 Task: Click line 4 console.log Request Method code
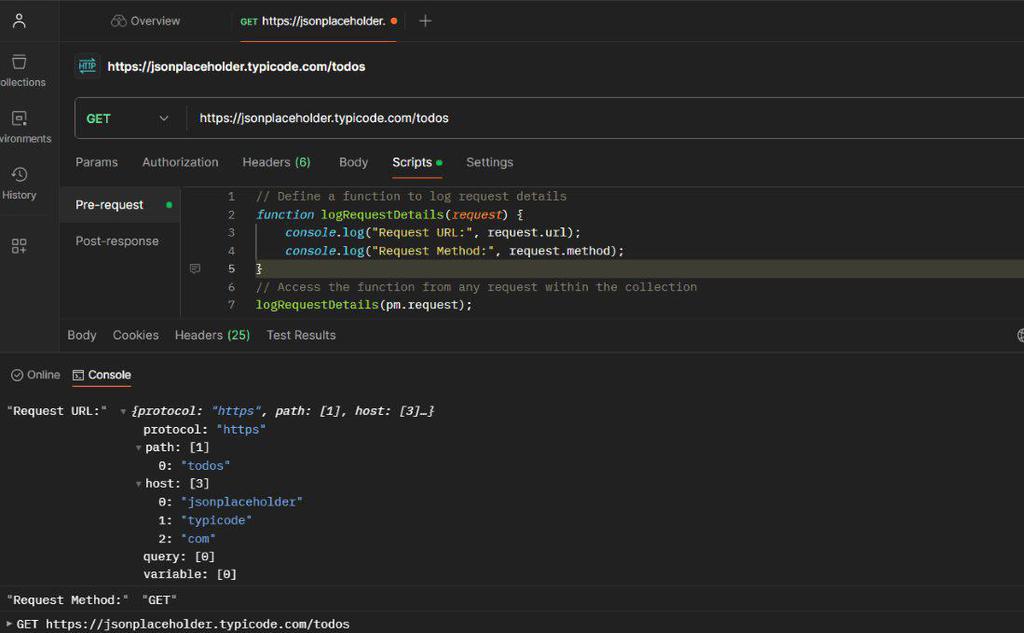455,251
